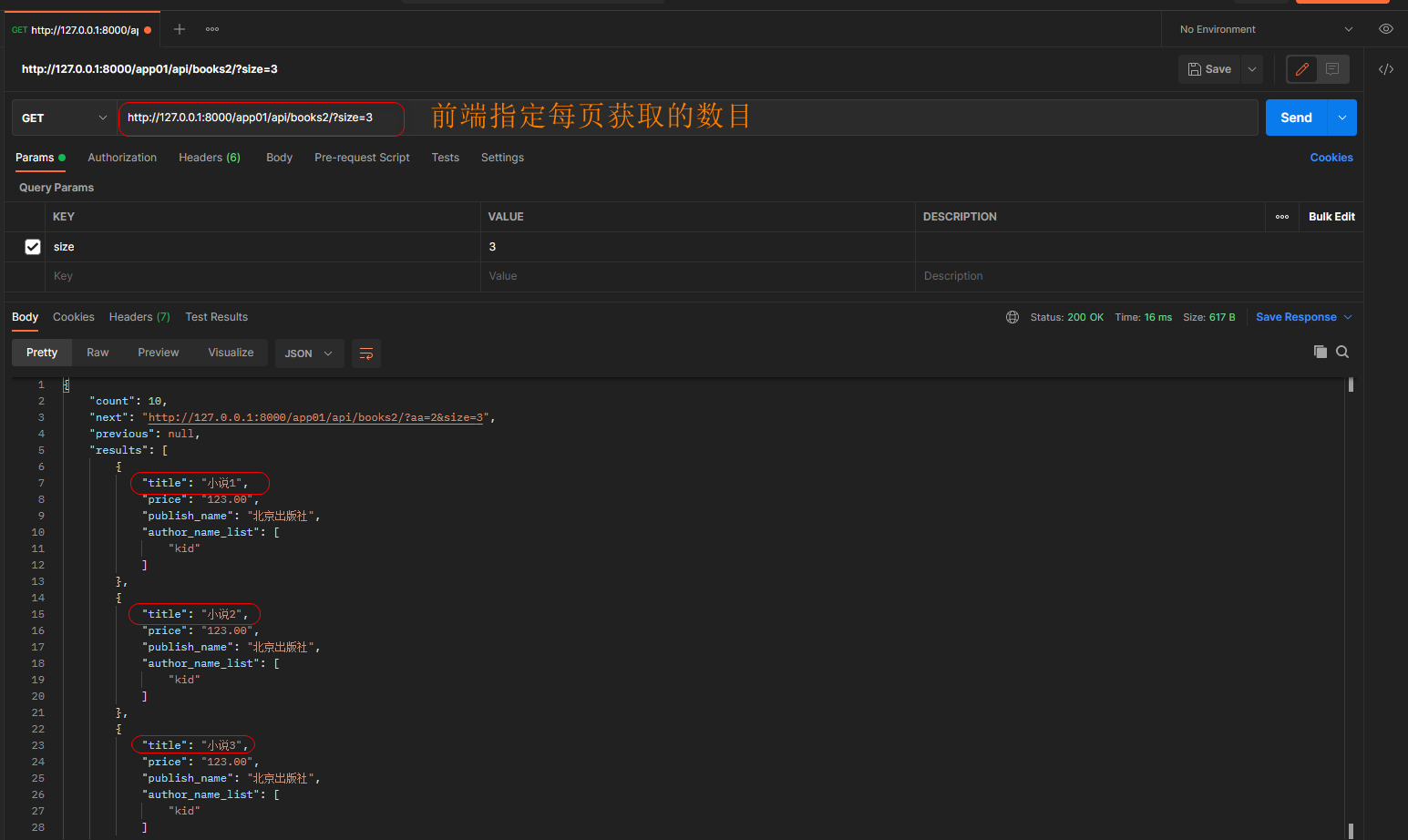
Task: Click the environment quick look eye icon
Action: tap(1386, 29)
